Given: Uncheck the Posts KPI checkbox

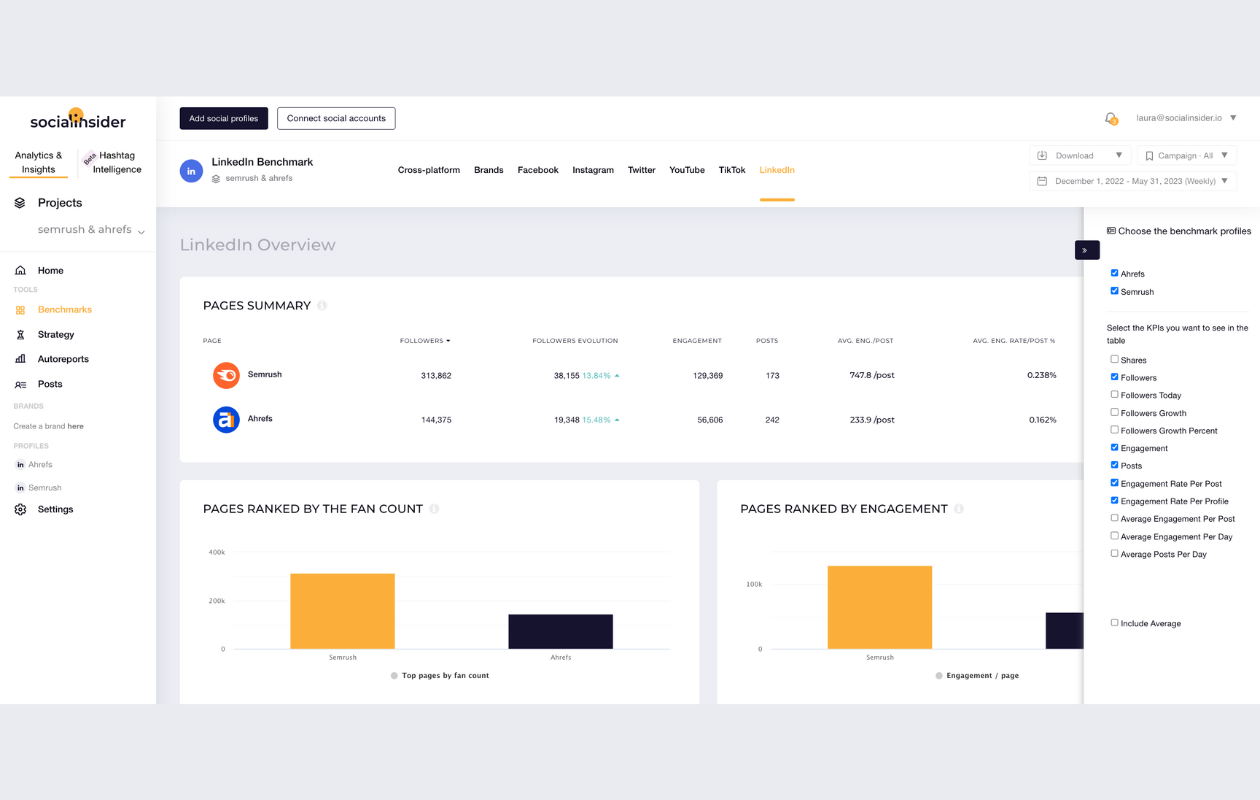Looking at the screenshot, I should coord(1114,465).
